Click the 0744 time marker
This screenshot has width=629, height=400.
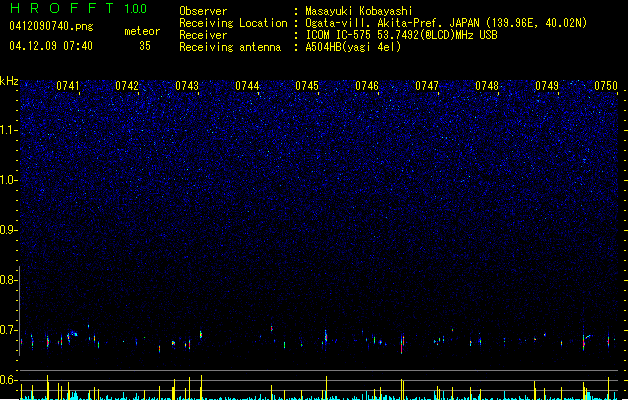(247, 86)
